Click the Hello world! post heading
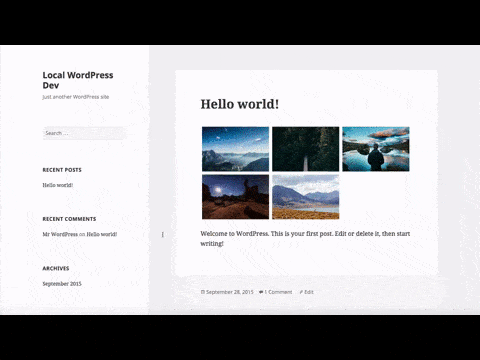 [x=240, y=104]
